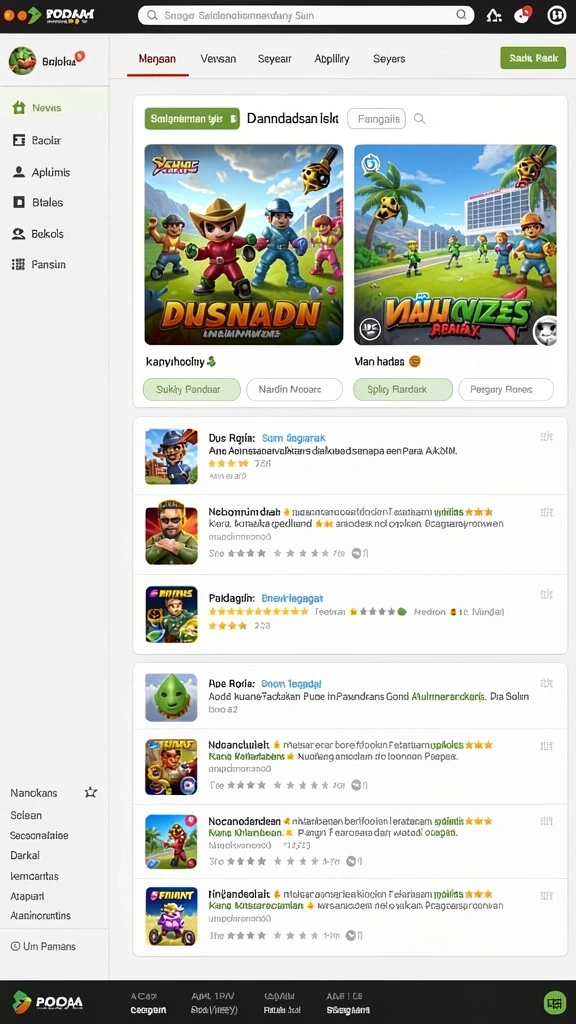Image resolution: width=576 pixels, height=1024 pixels.
Task: Click the Man hades label under second banner
Action: coord(379,361)
